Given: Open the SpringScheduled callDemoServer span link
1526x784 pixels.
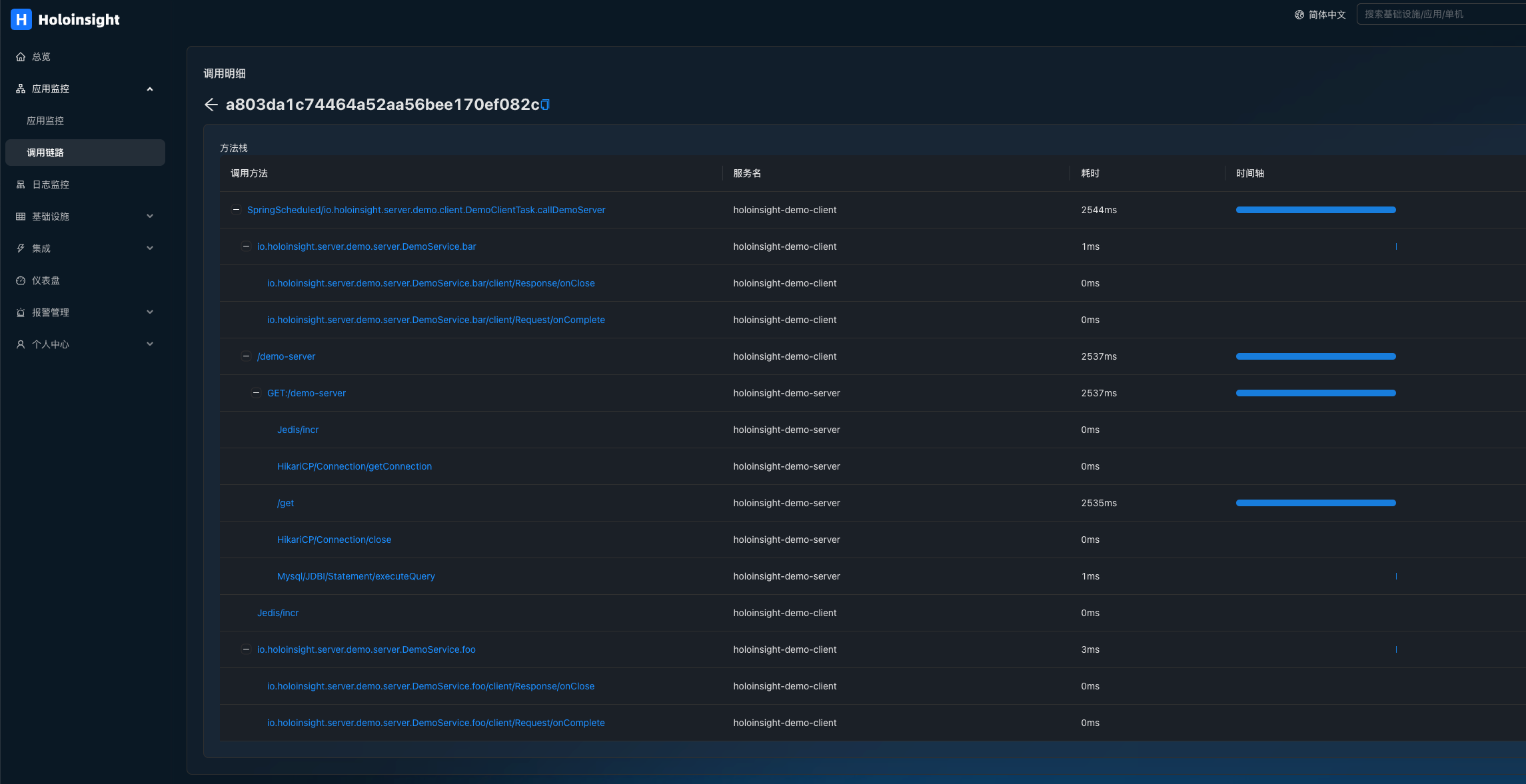Looking at the screenshot, I should coord(426,210).
